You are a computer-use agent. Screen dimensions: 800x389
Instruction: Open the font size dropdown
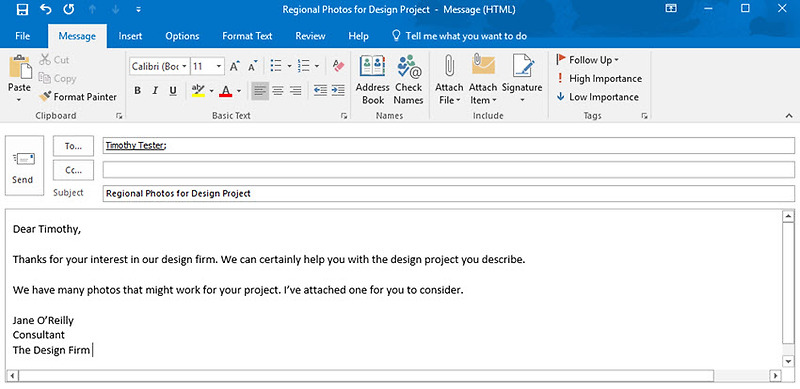click(219, 66)
